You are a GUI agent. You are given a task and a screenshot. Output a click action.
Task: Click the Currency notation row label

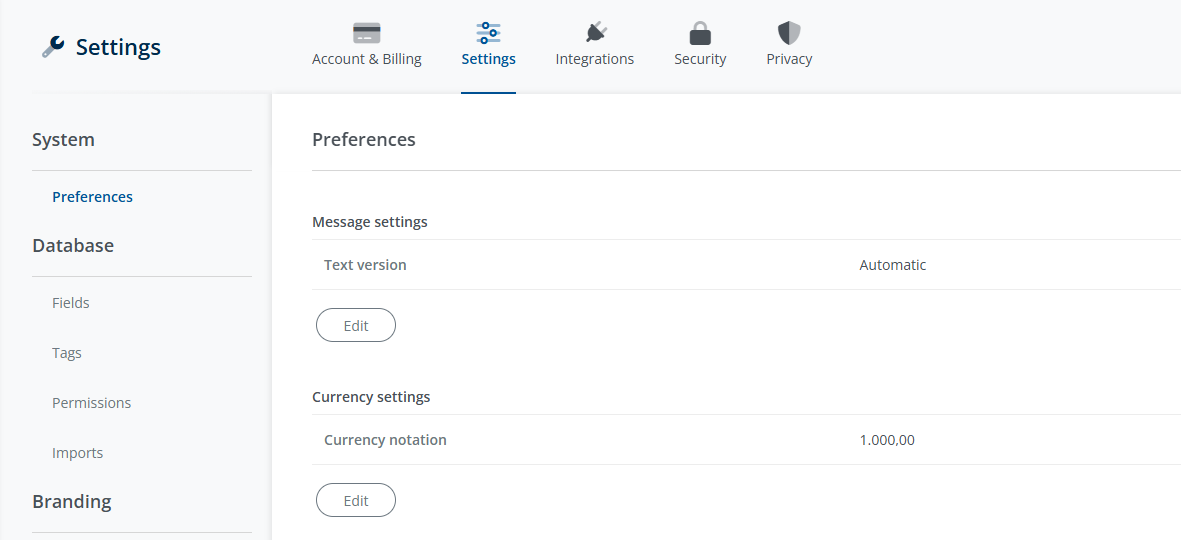(x=385, y=440)
